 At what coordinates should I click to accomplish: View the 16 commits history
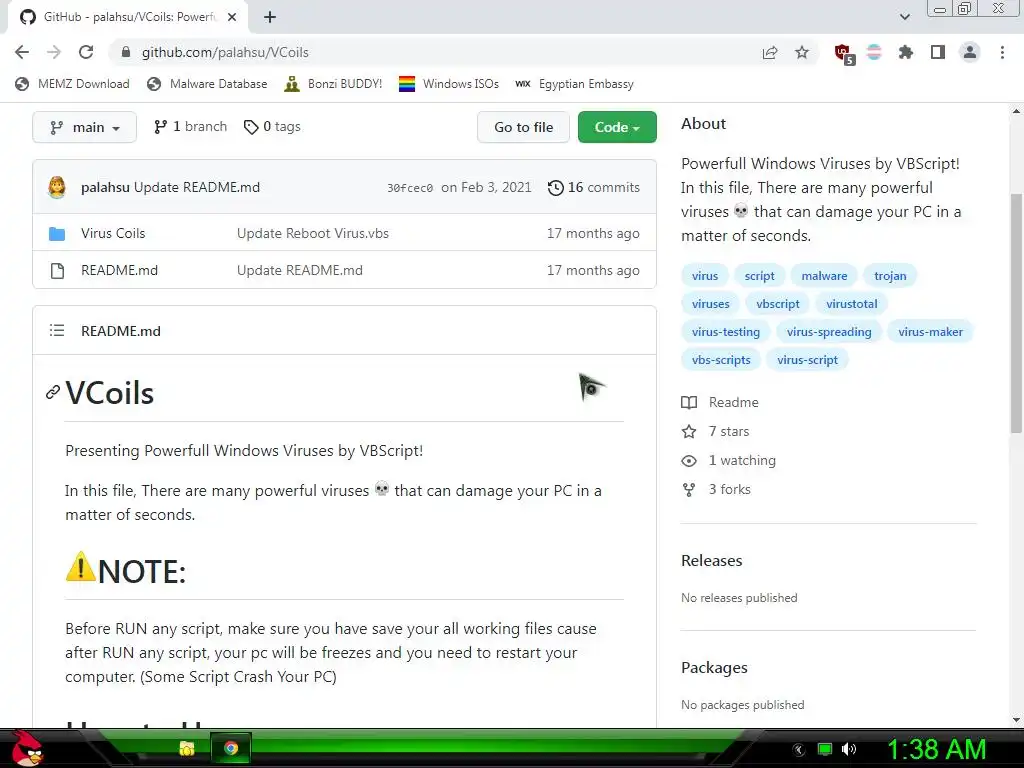(594, 187)
